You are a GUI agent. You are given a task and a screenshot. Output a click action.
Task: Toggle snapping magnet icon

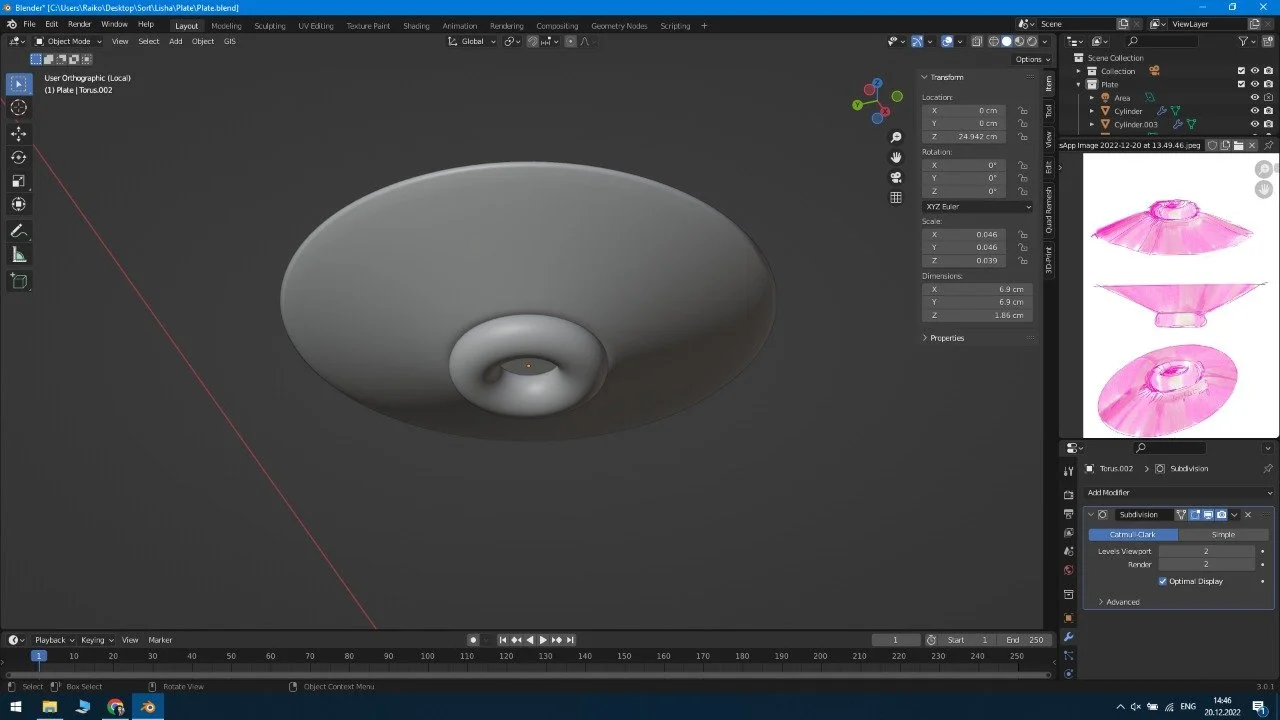tap(533, 41)
